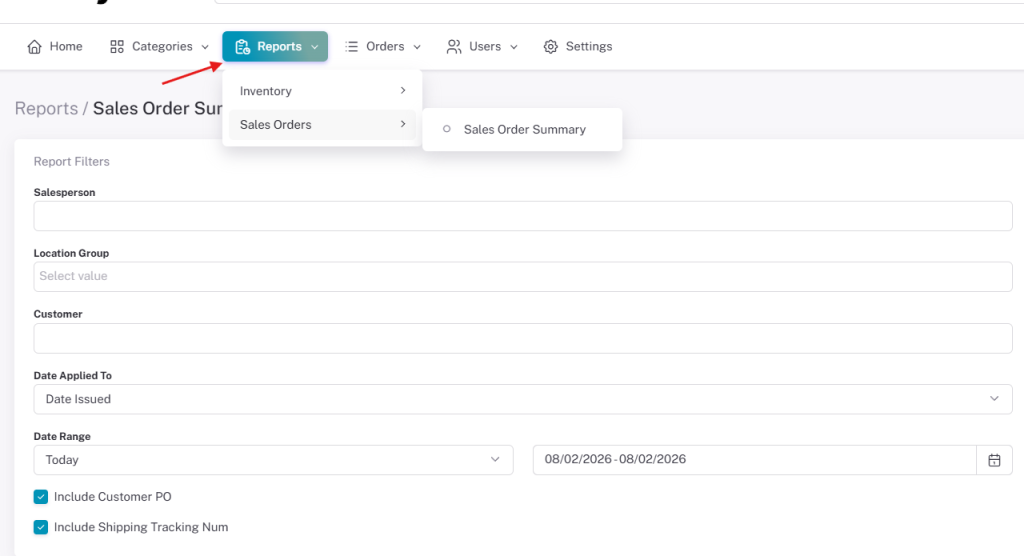The height and width of the screenshot is (556, 1024).
Task: Go to the Home menu item
Action: (x=55, y=46)
